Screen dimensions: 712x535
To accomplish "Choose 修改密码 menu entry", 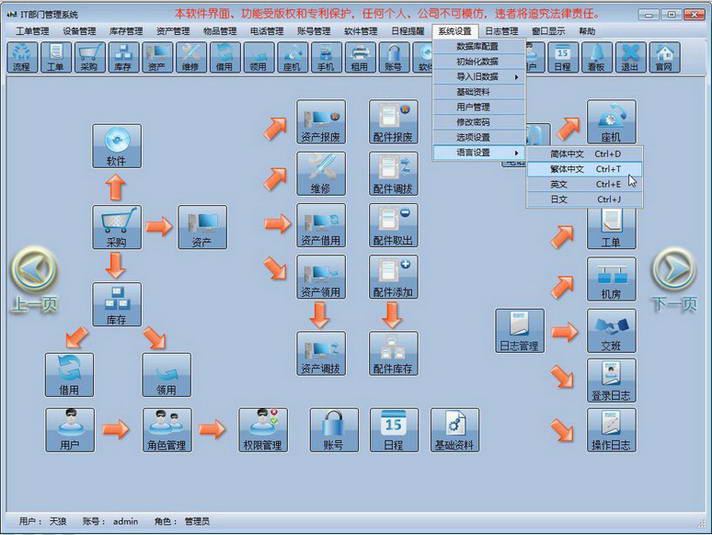I will click(x=479, y=122).
